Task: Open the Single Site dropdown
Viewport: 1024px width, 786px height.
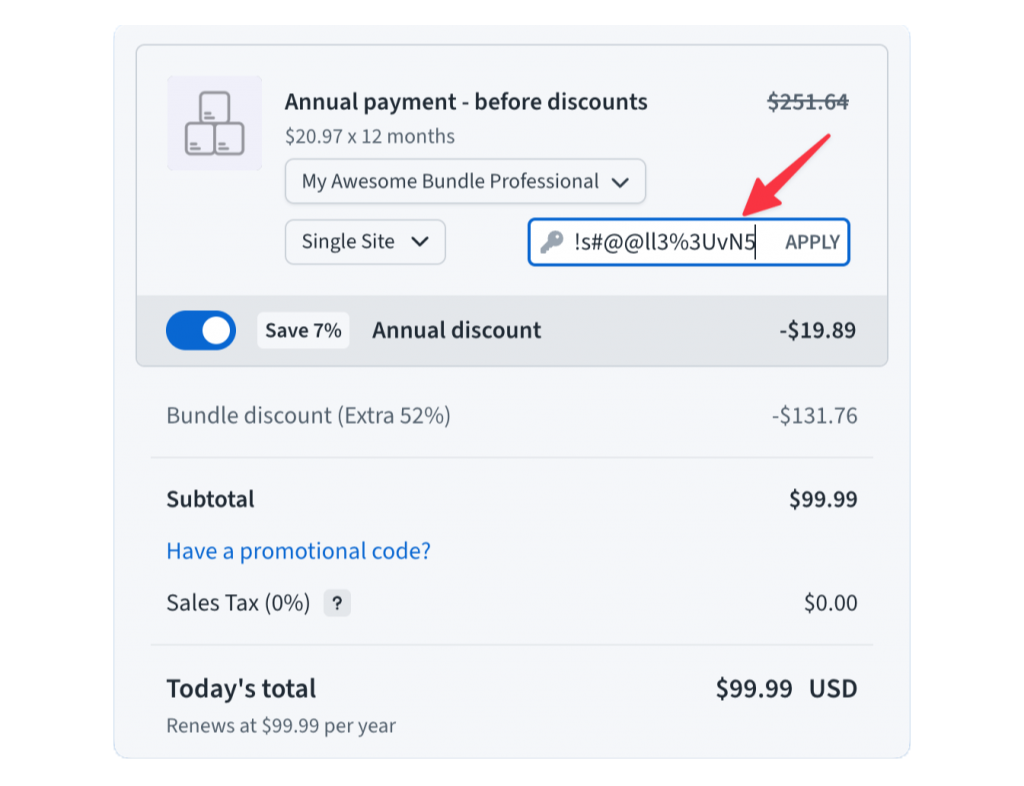Action: click(365, 241)
